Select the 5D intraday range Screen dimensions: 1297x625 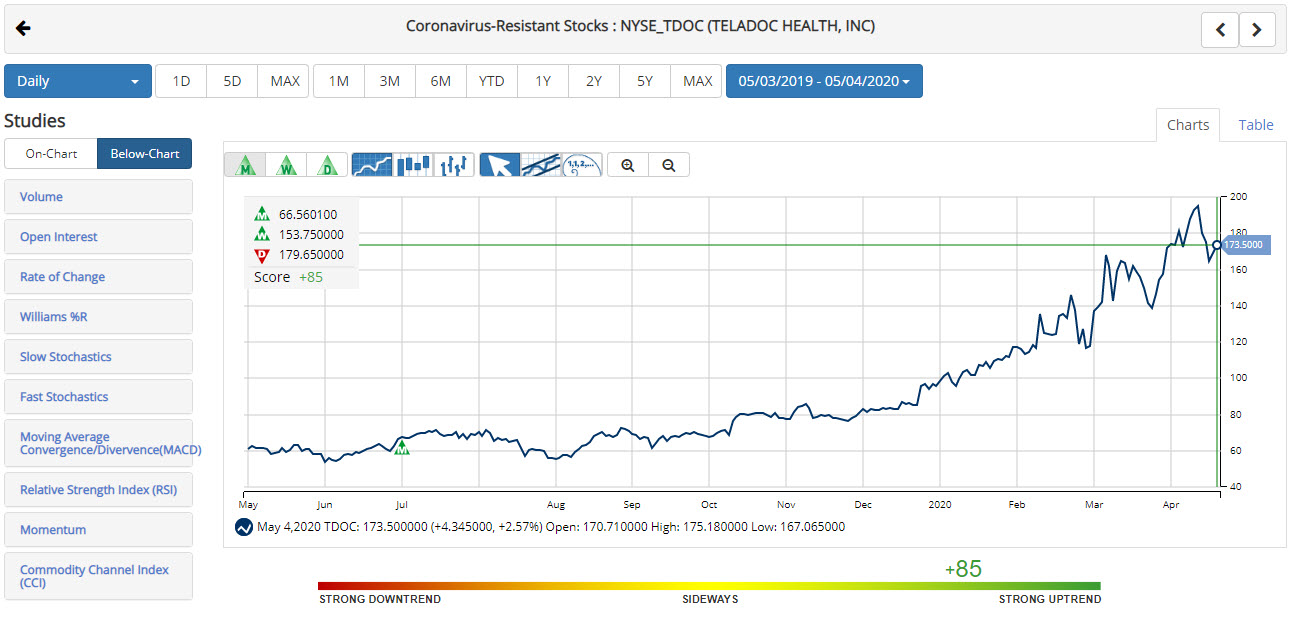232,81
